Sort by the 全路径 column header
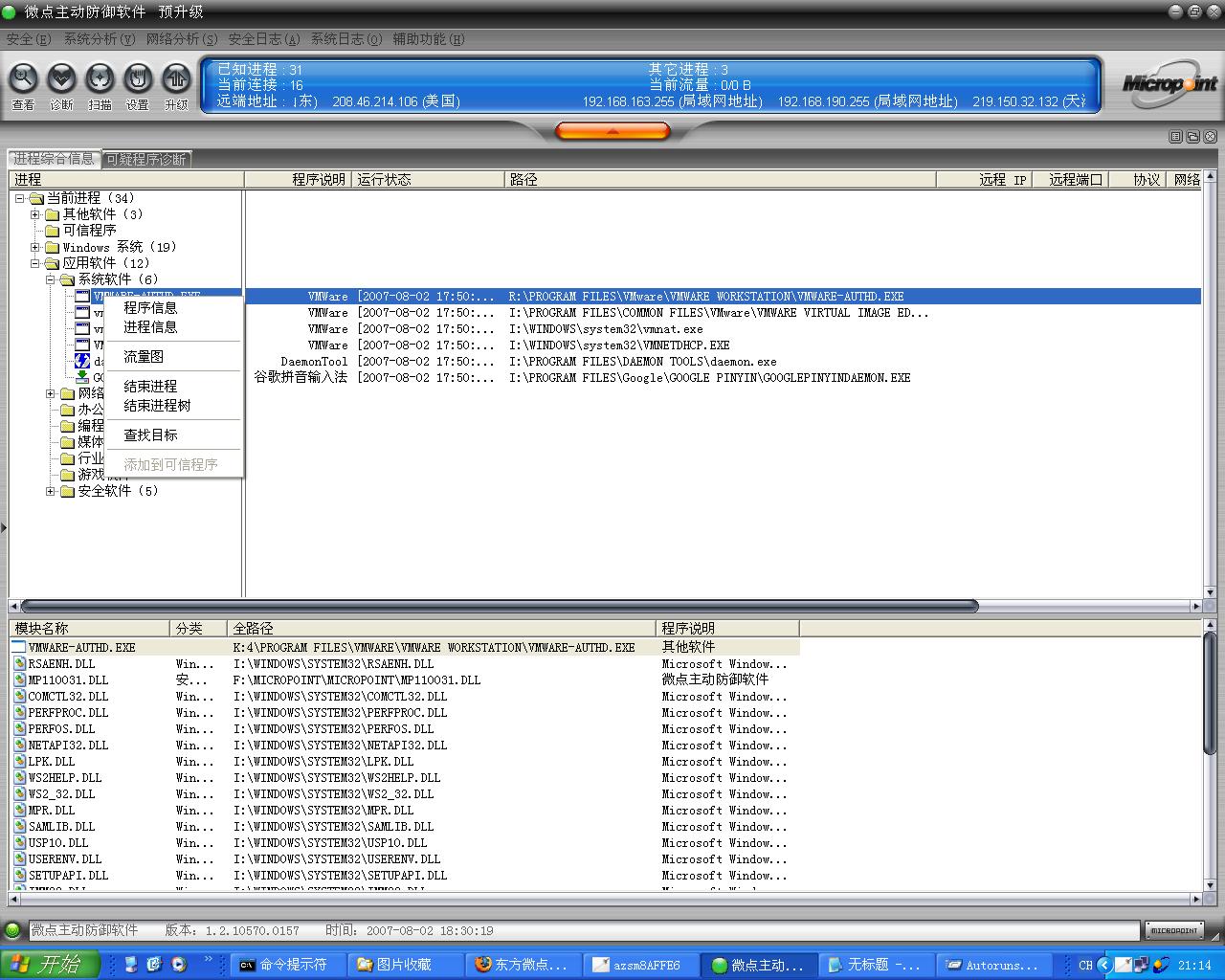This screenshot has height=980, width=1225. (443, 628)
